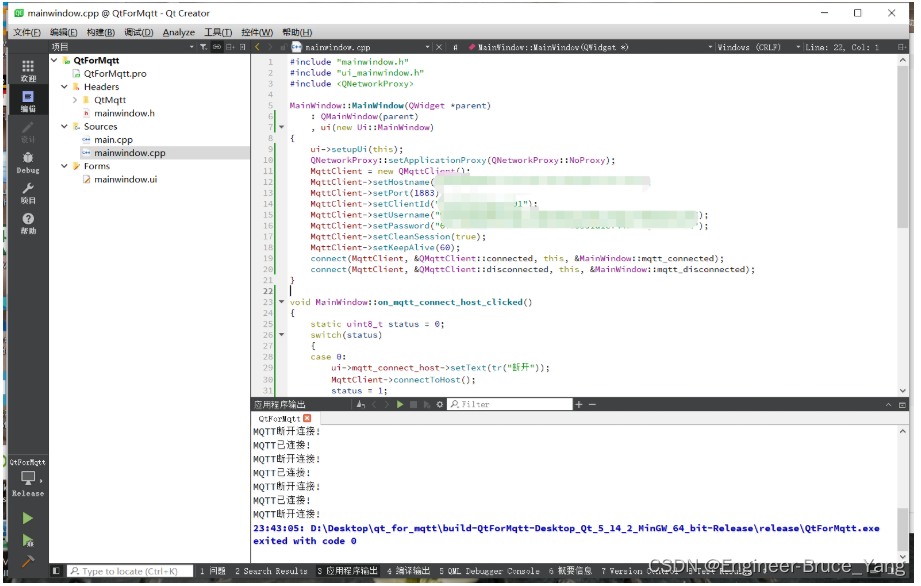The width and height of the screenshot is (921, 586).
Task: Zoom in application output text
Action: pos(579,405)
